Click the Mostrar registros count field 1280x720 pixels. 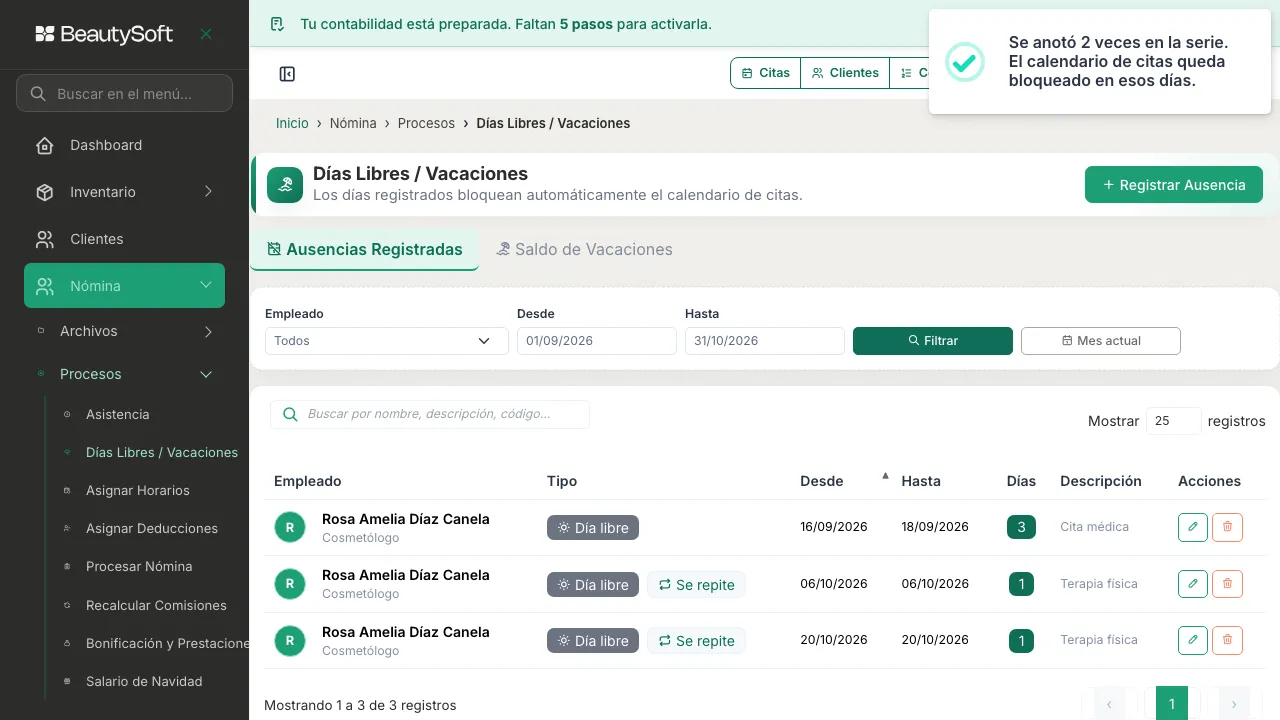[x=1173, y=421]
